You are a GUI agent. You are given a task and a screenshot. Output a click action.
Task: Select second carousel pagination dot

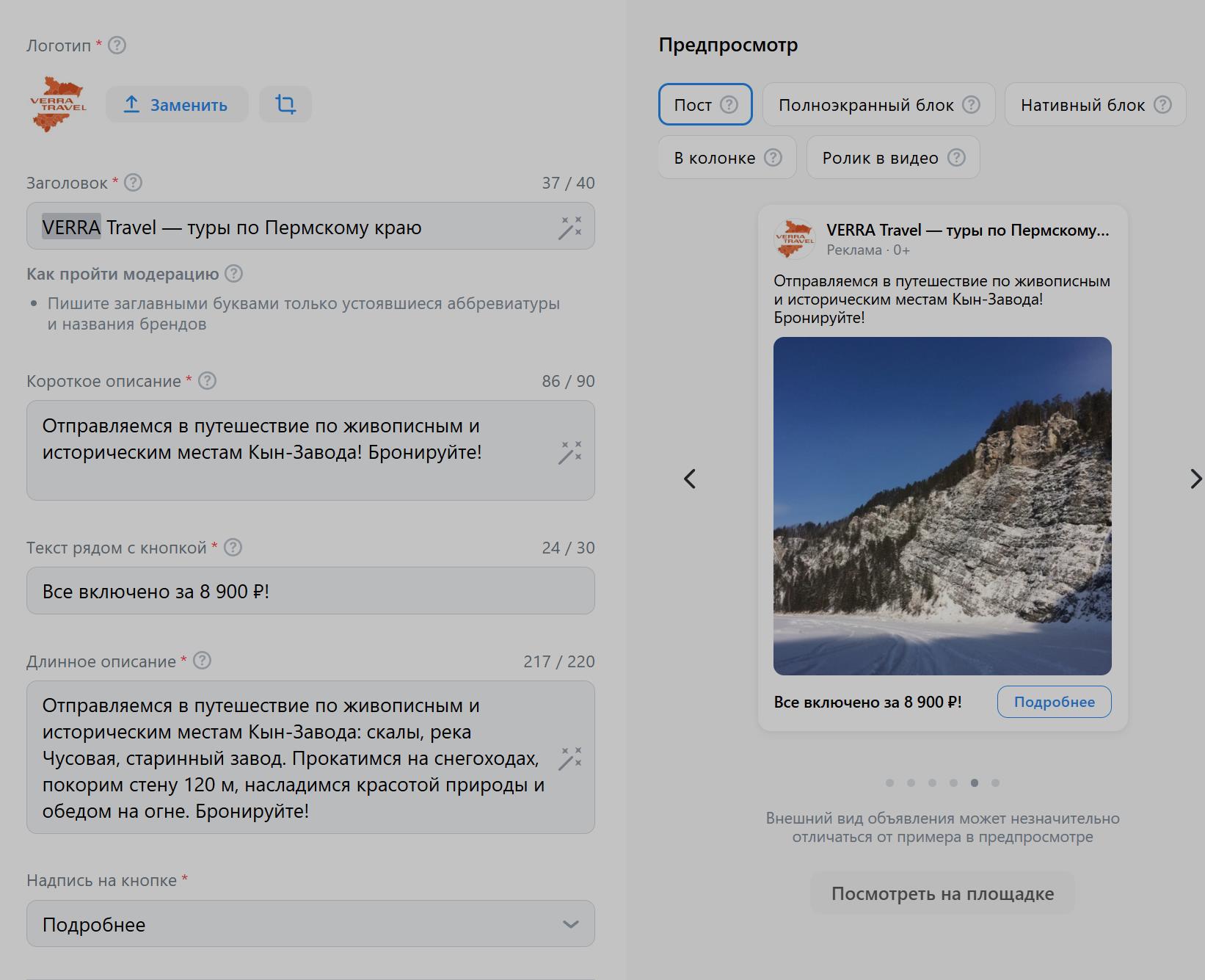click(x=911, y=783)
